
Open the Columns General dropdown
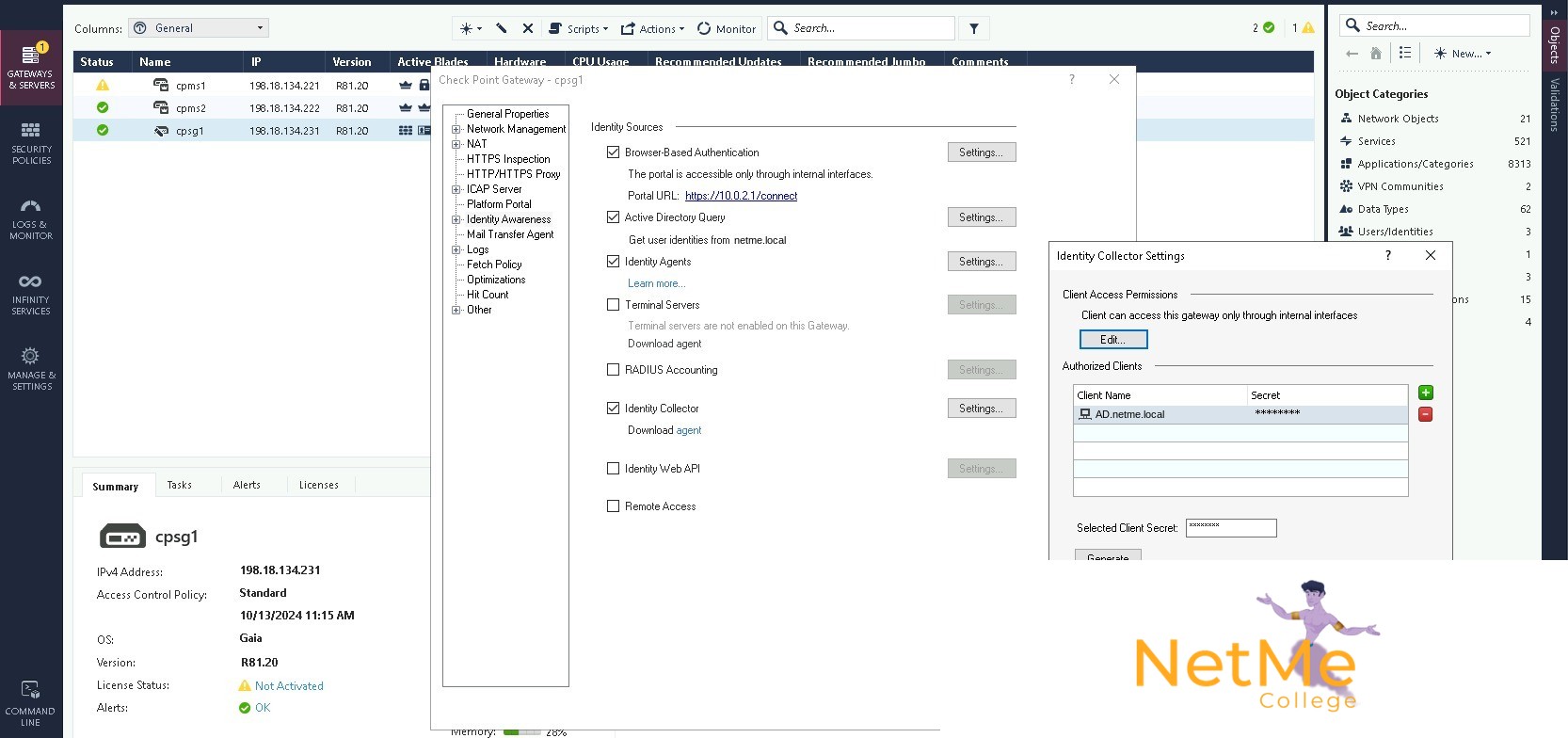pos(199,28)
